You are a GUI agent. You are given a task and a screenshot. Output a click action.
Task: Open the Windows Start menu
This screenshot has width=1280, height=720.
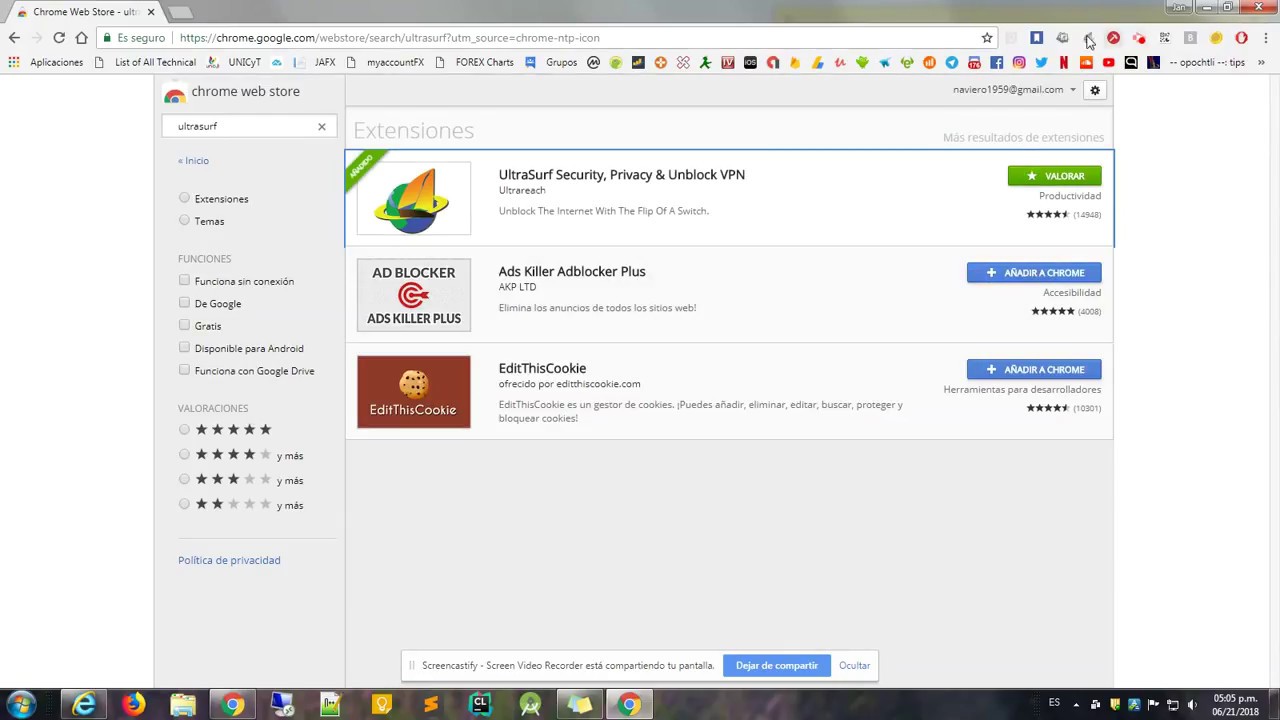click(21, 704)
